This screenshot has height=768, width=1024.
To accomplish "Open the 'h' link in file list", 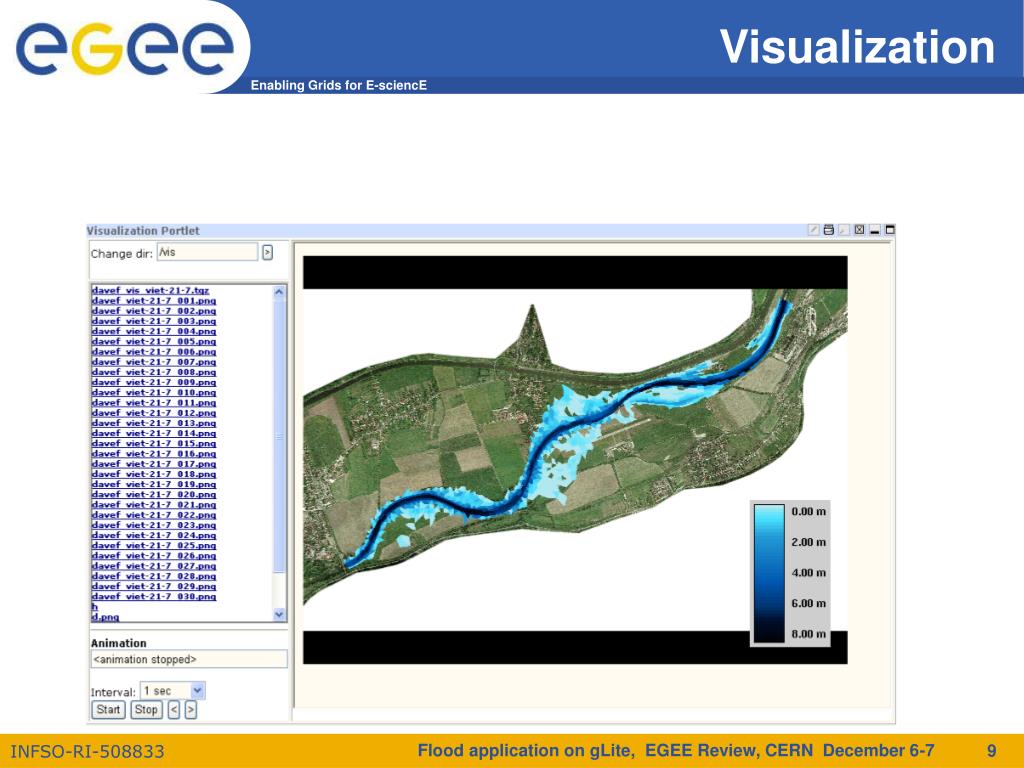I will tap(95, 607).
